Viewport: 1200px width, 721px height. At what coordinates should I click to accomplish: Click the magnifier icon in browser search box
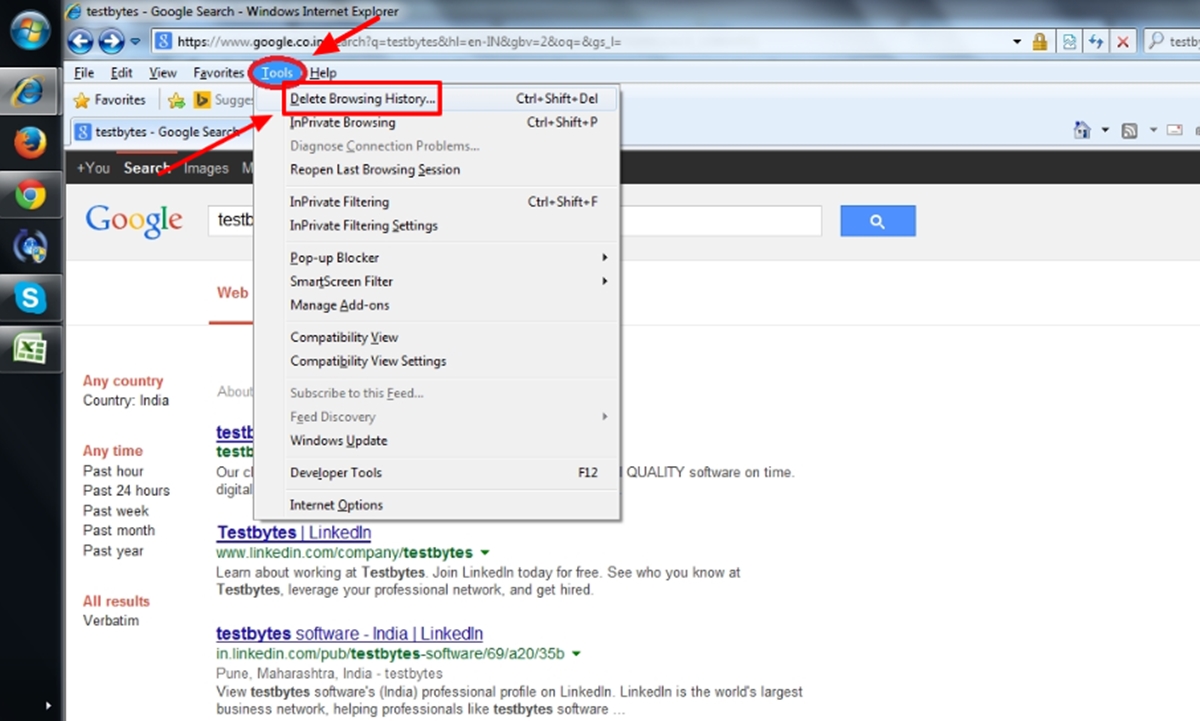click(1157, 42)
